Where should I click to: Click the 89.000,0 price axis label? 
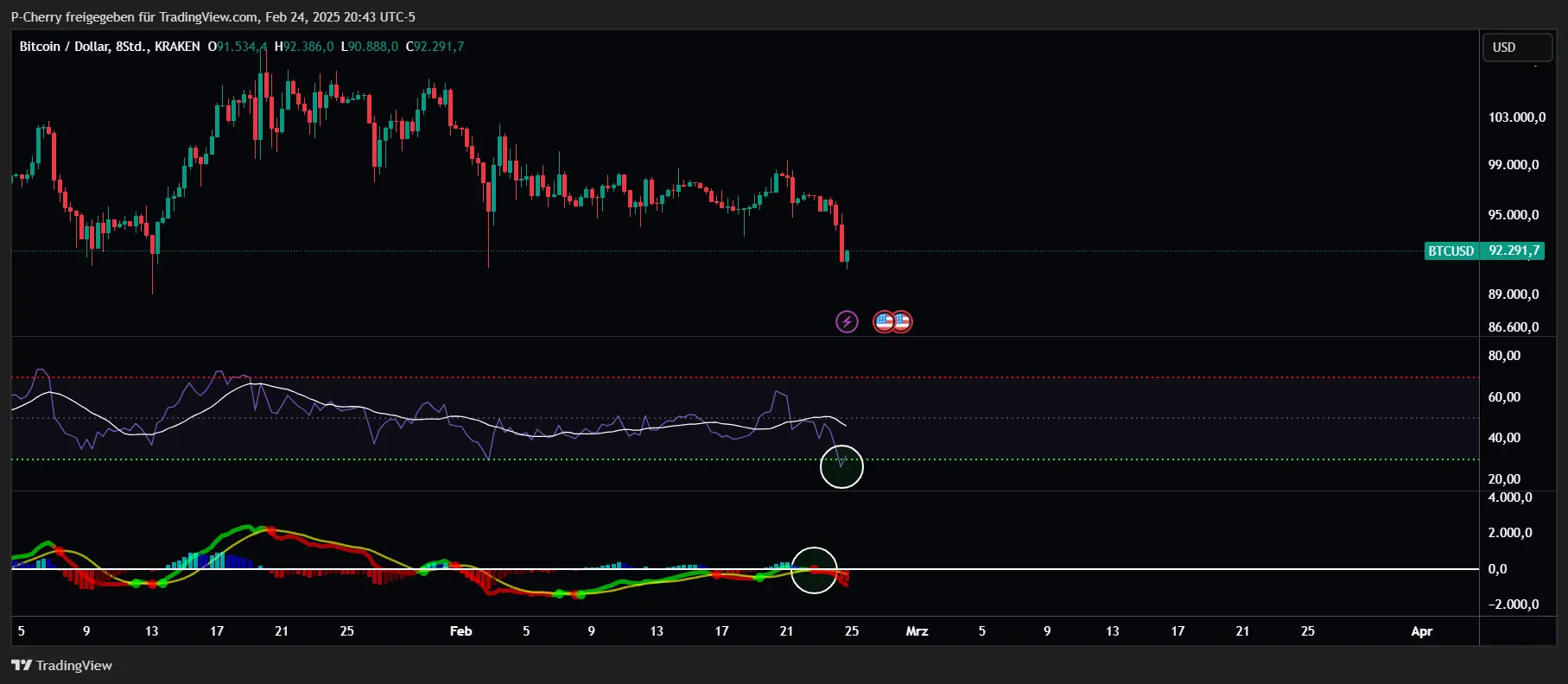[x=1514, y=294]
